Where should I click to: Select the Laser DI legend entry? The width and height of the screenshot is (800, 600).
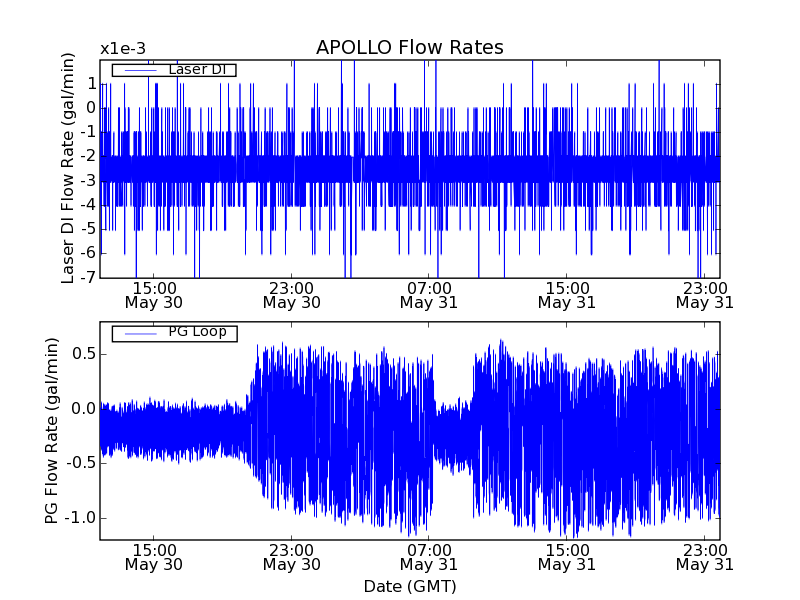174,69
